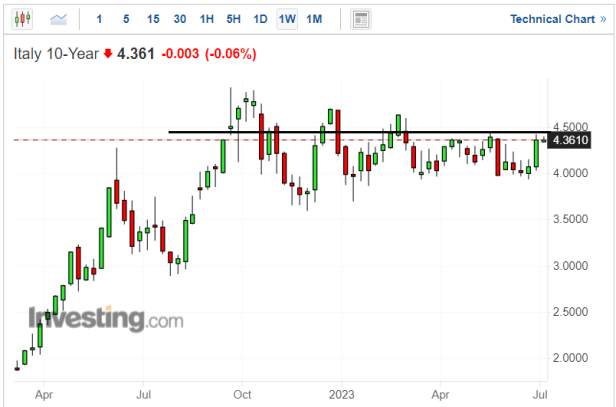This screenshot has height=407, width=616.
Task: Click the 4.0000 y-axis label
Action: 571,173
